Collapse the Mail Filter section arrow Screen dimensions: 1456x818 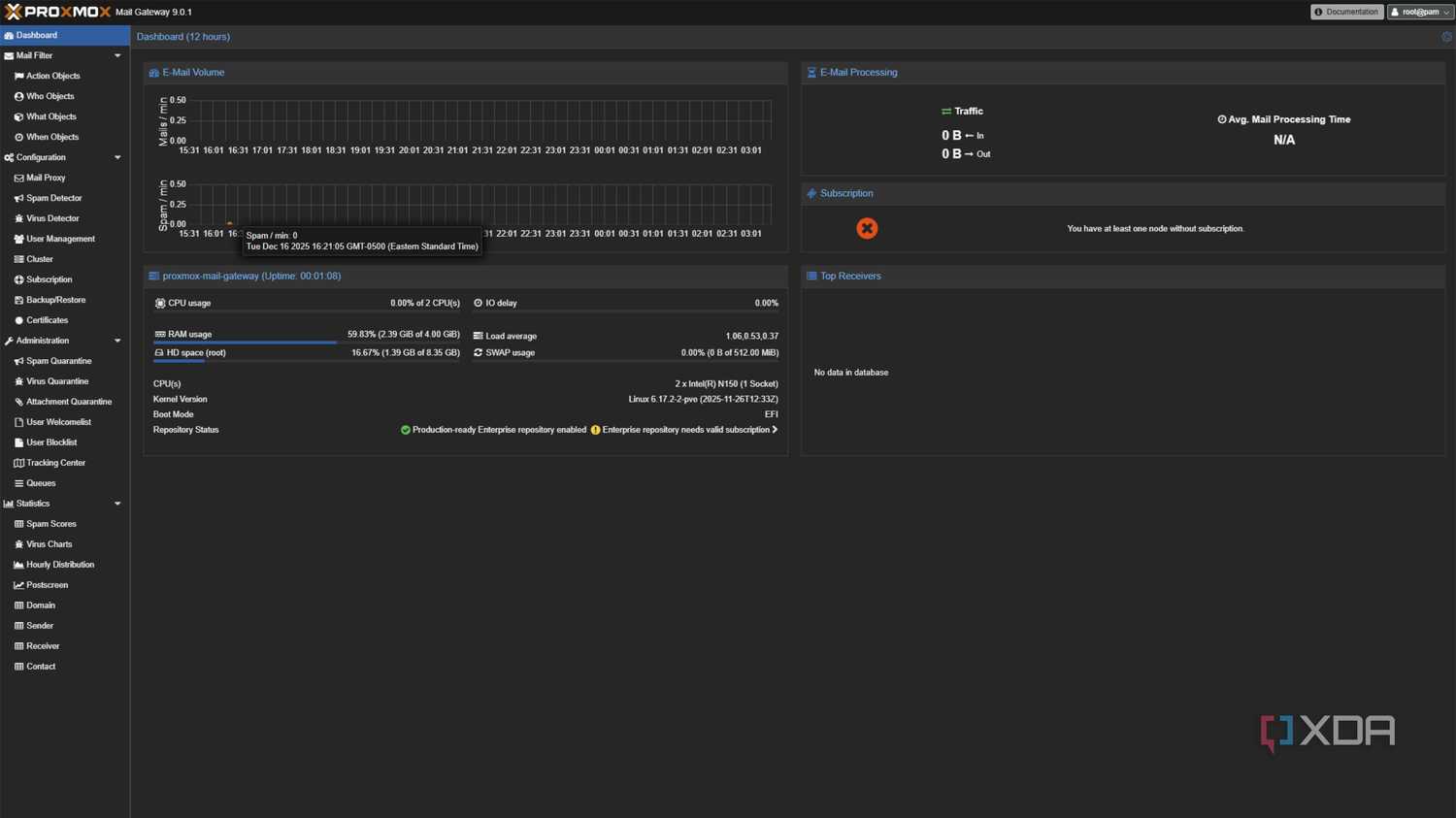pyautogui.click(x=117, y=55)
